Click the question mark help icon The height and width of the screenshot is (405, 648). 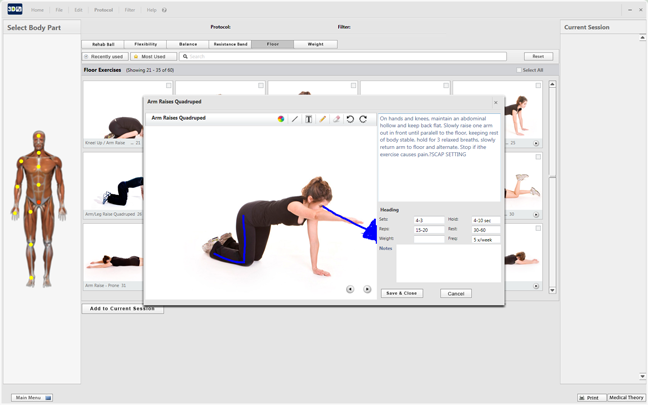pos(164,10)
